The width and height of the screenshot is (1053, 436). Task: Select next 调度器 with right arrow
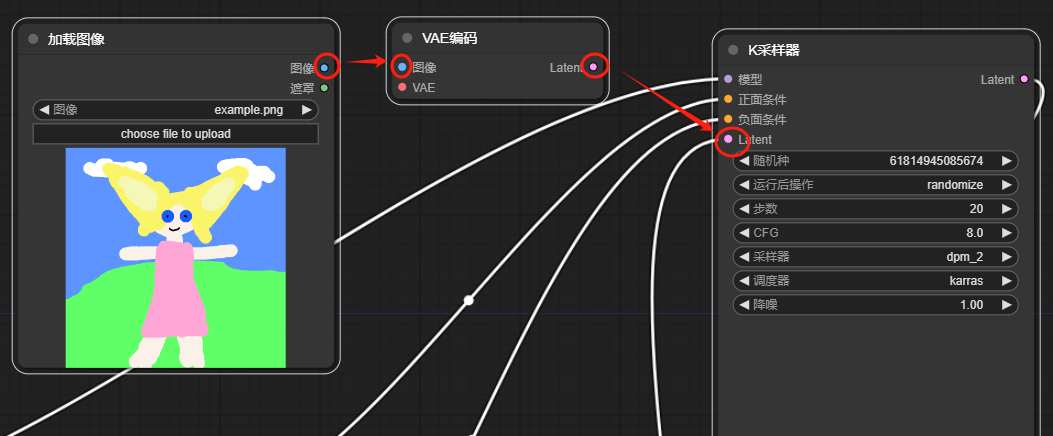tap(1007, 281)
